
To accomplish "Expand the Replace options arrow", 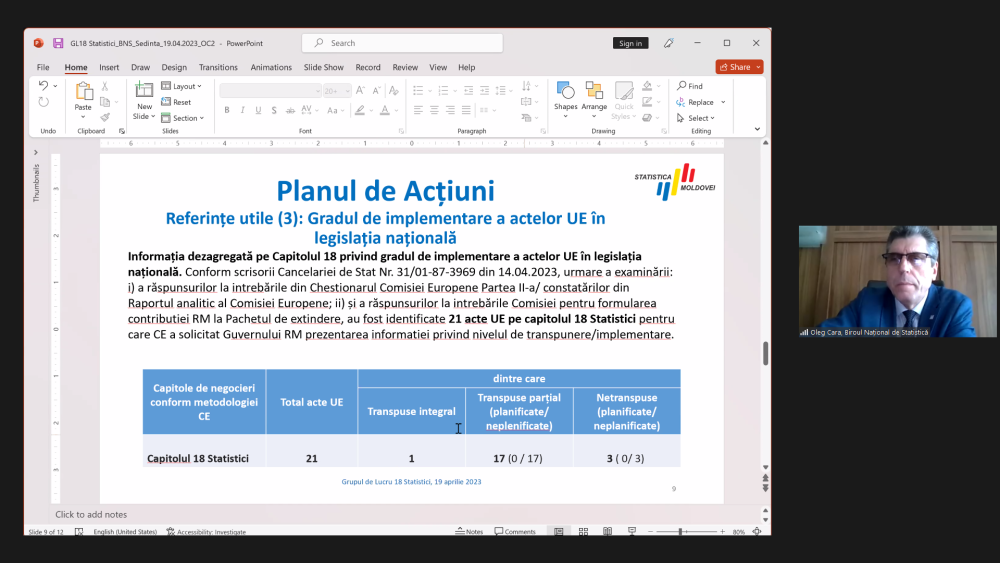I will coord(723,102).
